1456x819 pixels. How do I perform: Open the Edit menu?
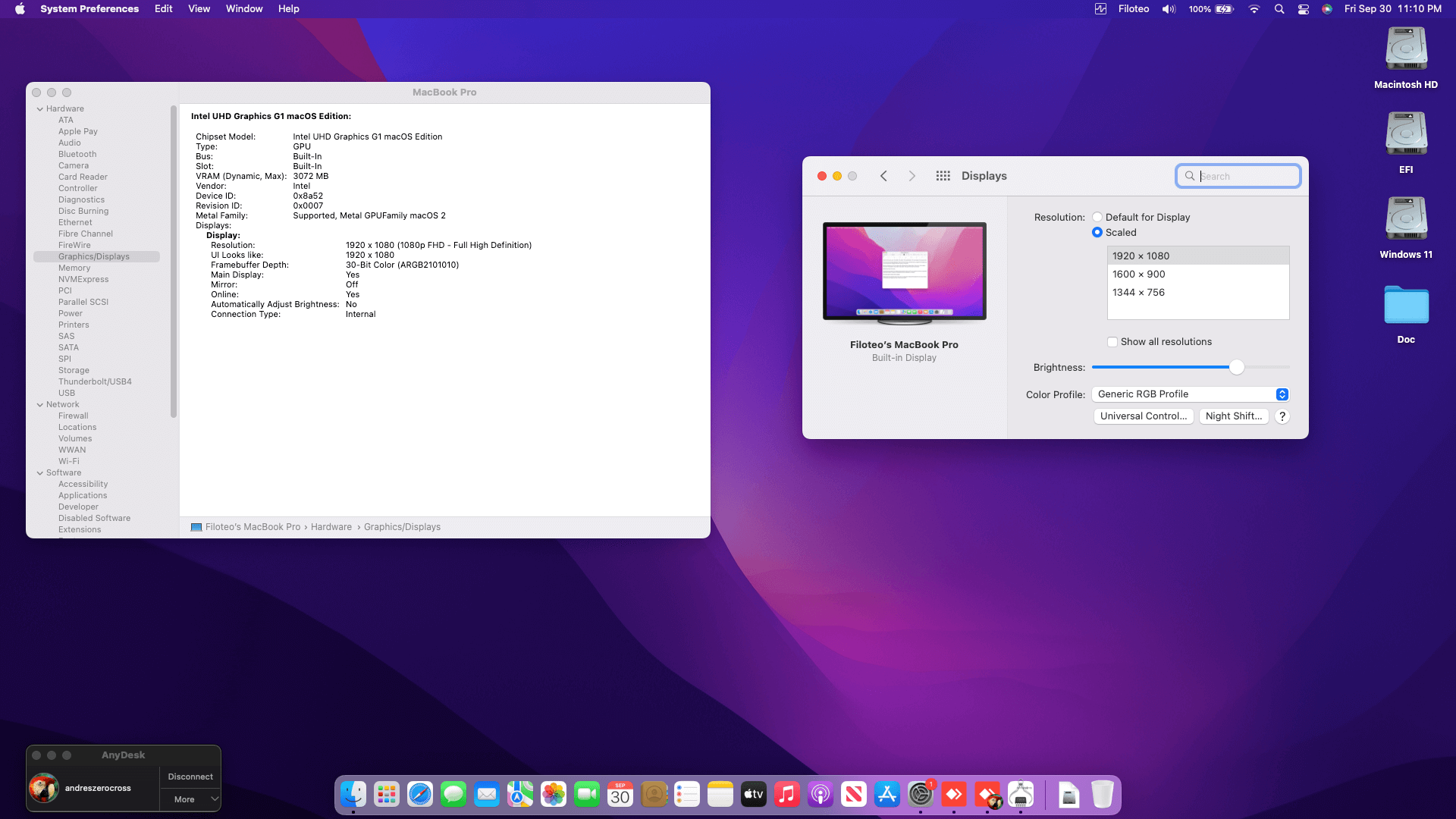(x=164, y=9)
